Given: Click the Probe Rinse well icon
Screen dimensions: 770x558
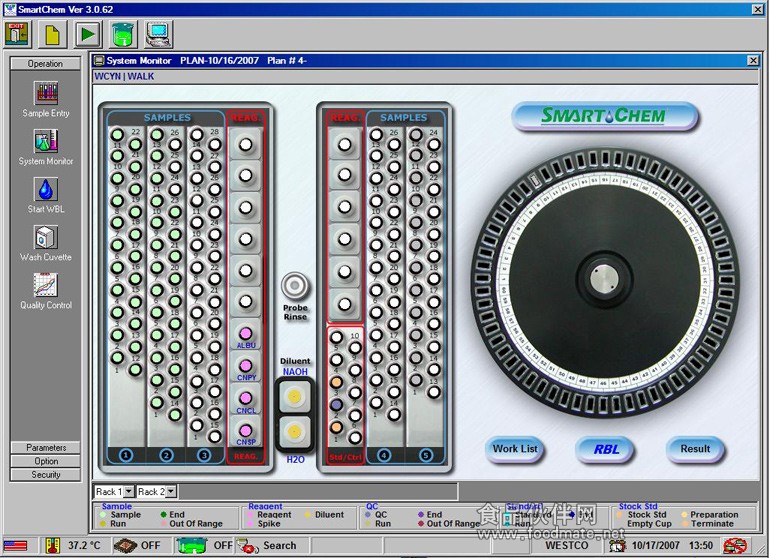Looking at the screenshot, I should point(295,285).
